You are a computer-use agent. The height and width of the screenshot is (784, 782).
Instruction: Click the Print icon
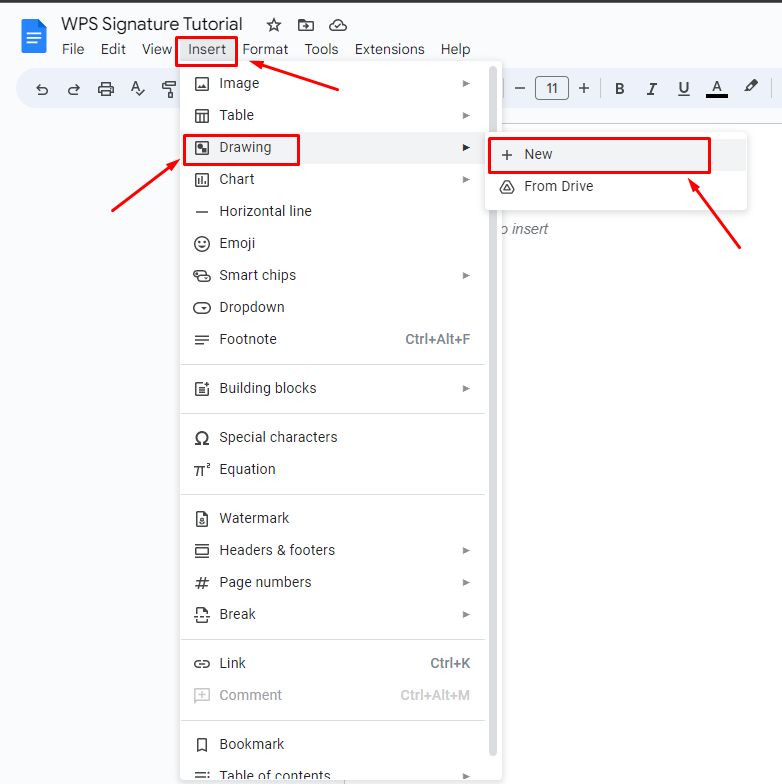(106, 89)
